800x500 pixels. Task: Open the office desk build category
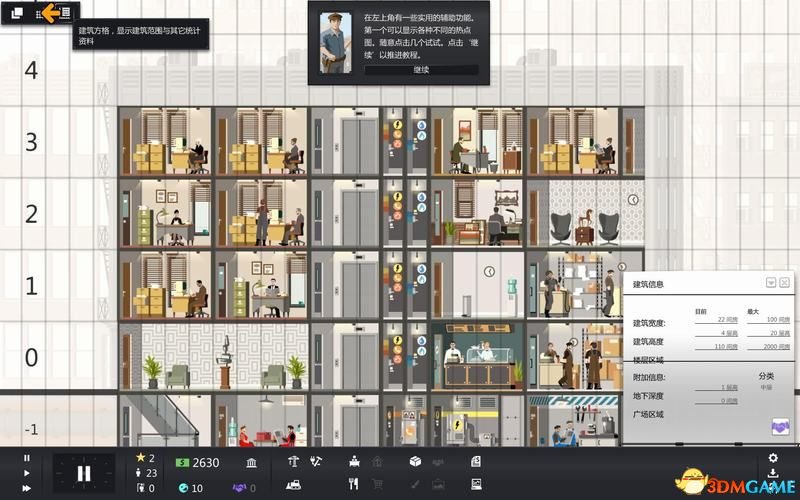click(355, 462)
